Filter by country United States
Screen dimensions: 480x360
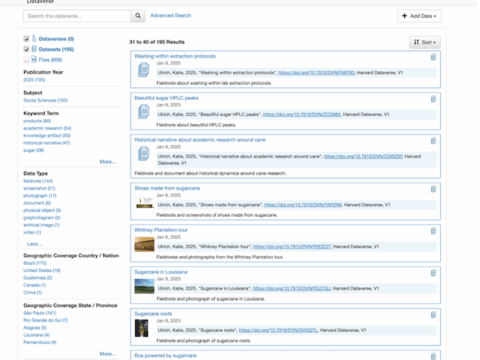tap(42, 270)
